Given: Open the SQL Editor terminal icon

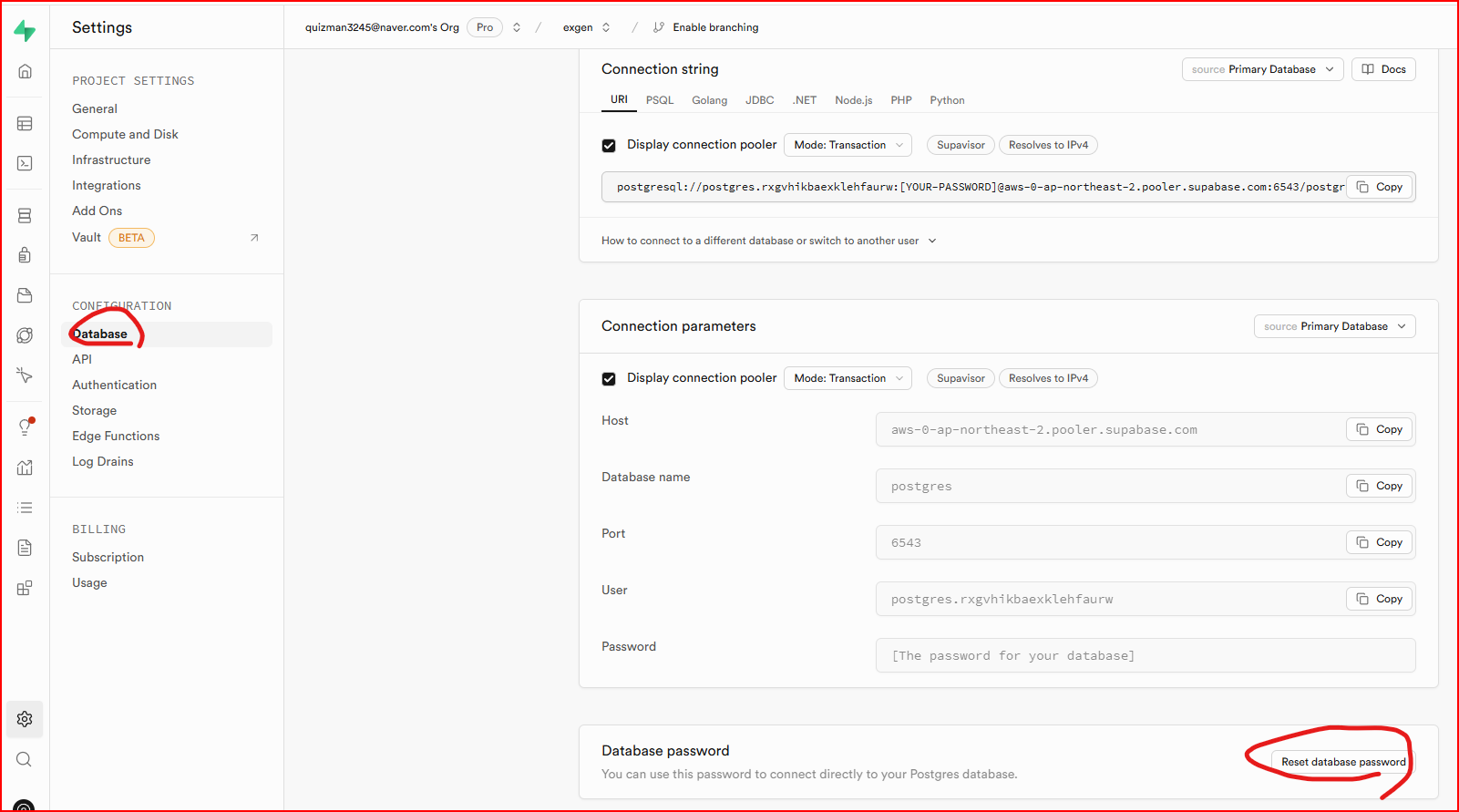Looking at the screenshot, I should (25, 163).
